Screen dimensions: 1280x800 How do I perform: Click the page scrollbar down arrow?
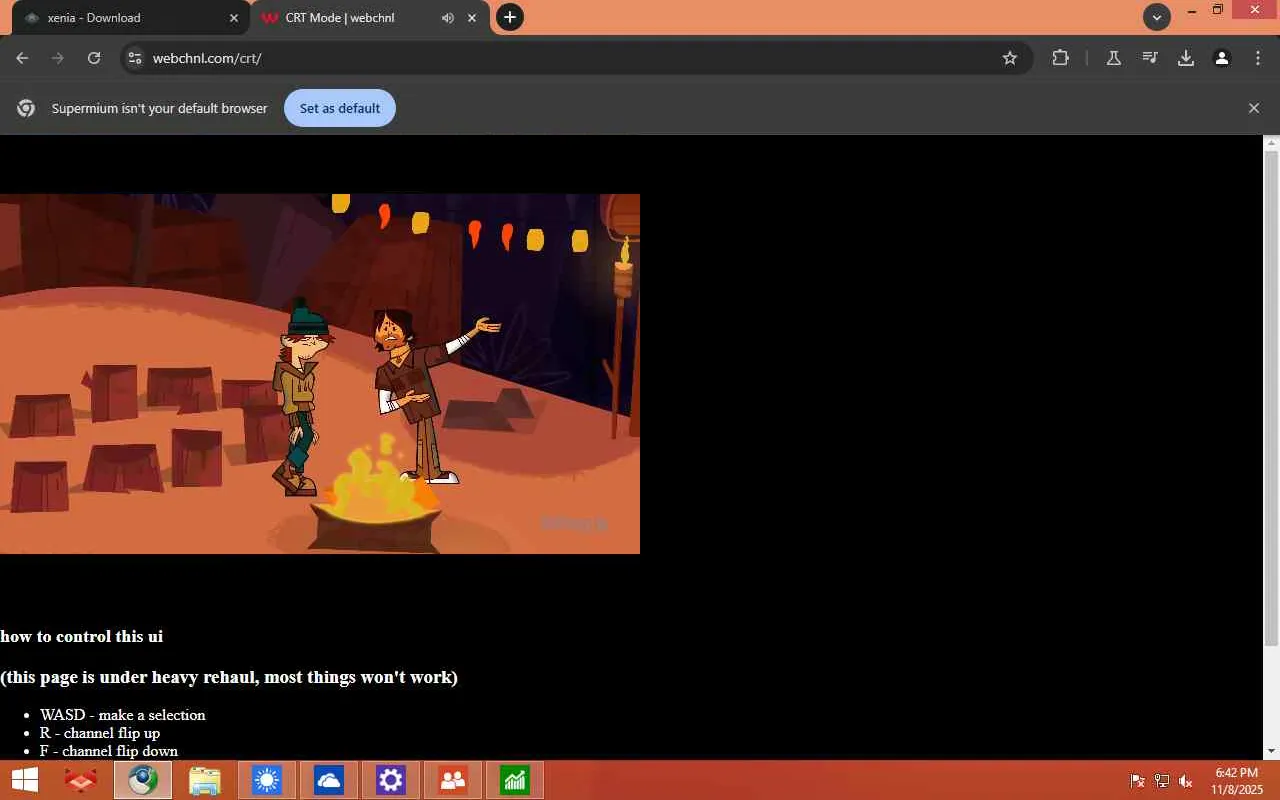click(1272, 751)
